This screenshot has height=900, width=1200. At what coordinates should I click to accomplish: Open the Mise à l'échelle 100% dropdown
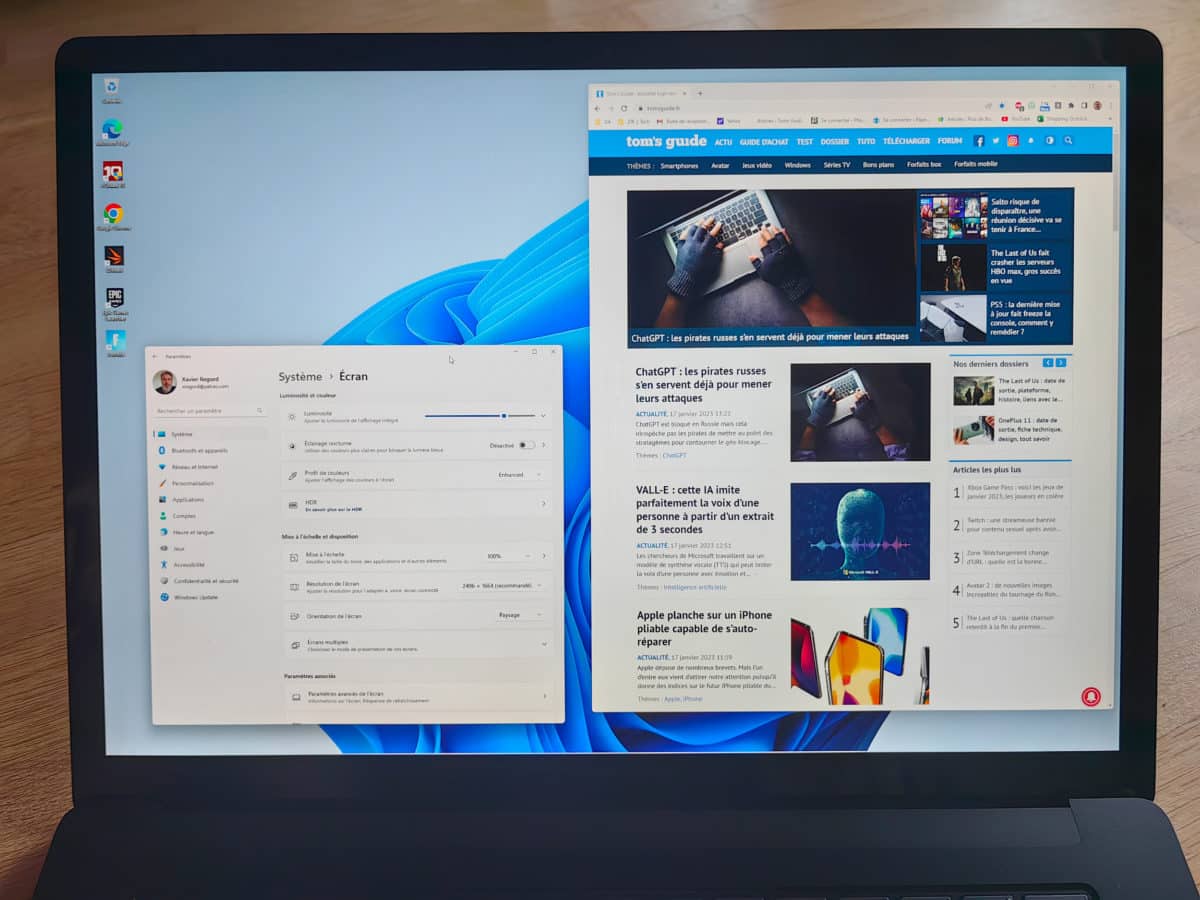[508, 556]
